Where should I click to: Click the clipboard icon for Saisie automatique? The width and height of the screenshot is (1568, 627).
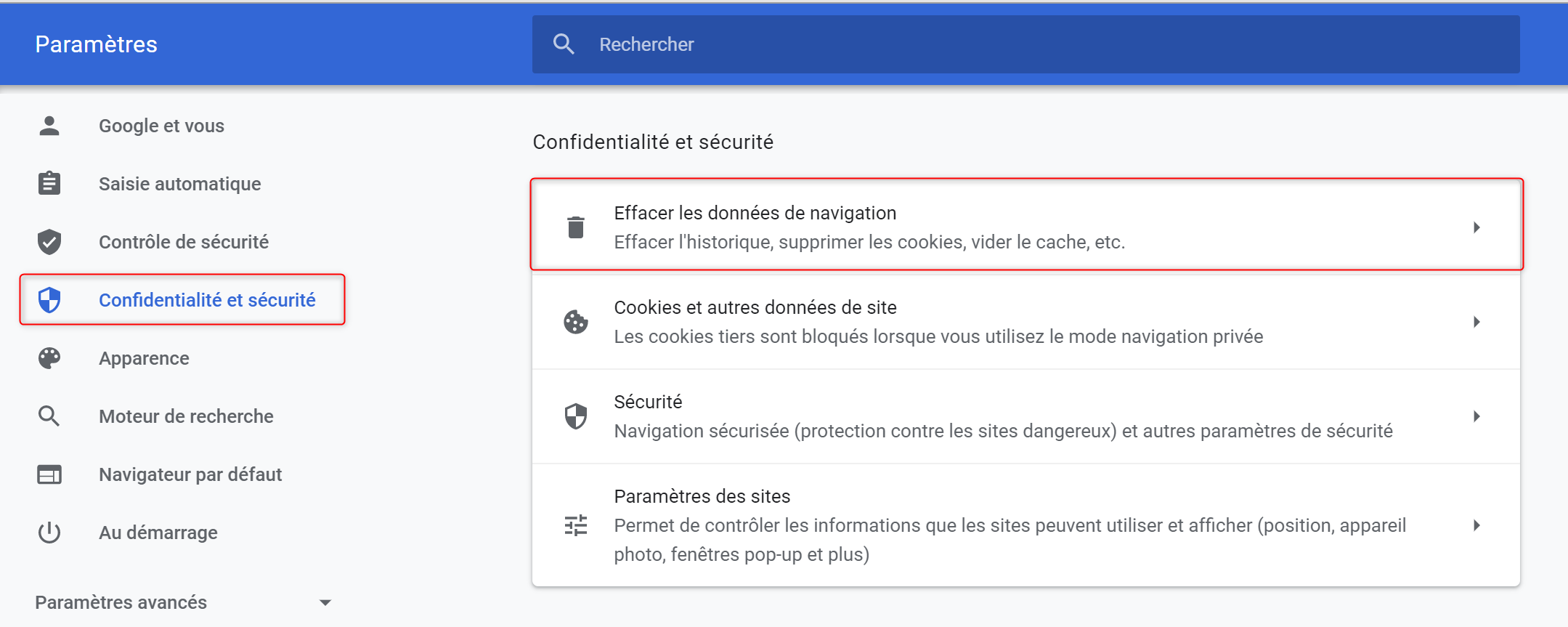49,183
